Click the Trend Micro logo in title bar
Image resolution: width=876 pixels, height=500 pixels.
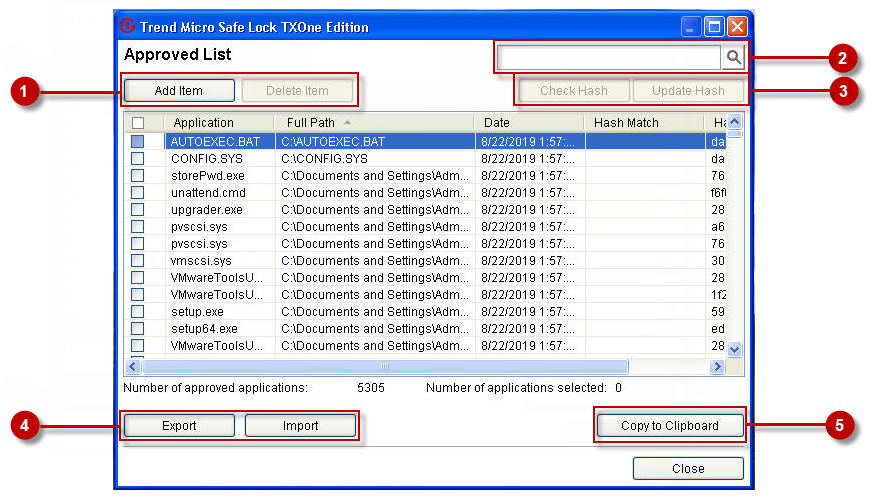coord(128,27)
